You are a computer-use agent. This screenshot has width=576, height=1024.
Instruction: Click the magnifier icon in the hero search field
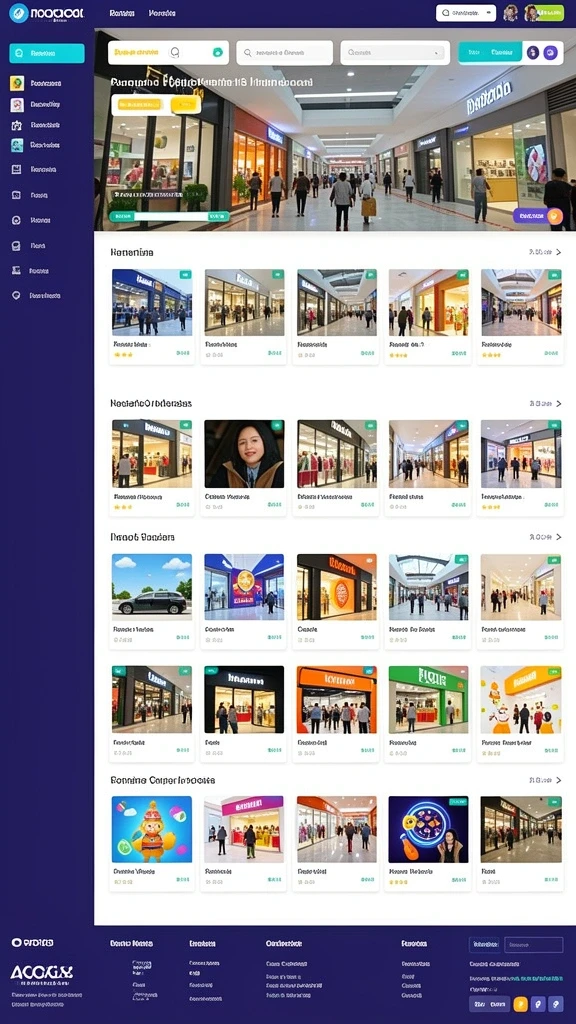pos(248,53)
